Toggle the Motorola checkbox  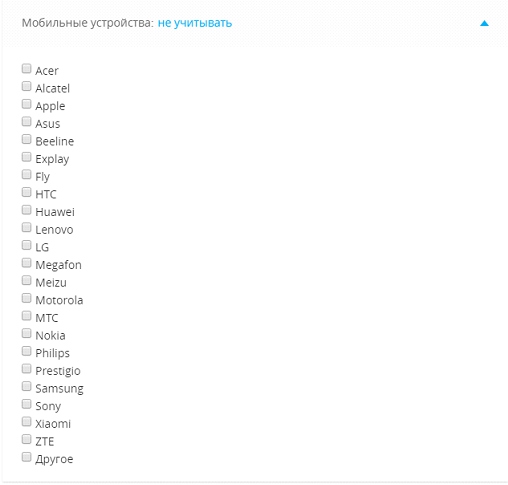tap(26, 298)
